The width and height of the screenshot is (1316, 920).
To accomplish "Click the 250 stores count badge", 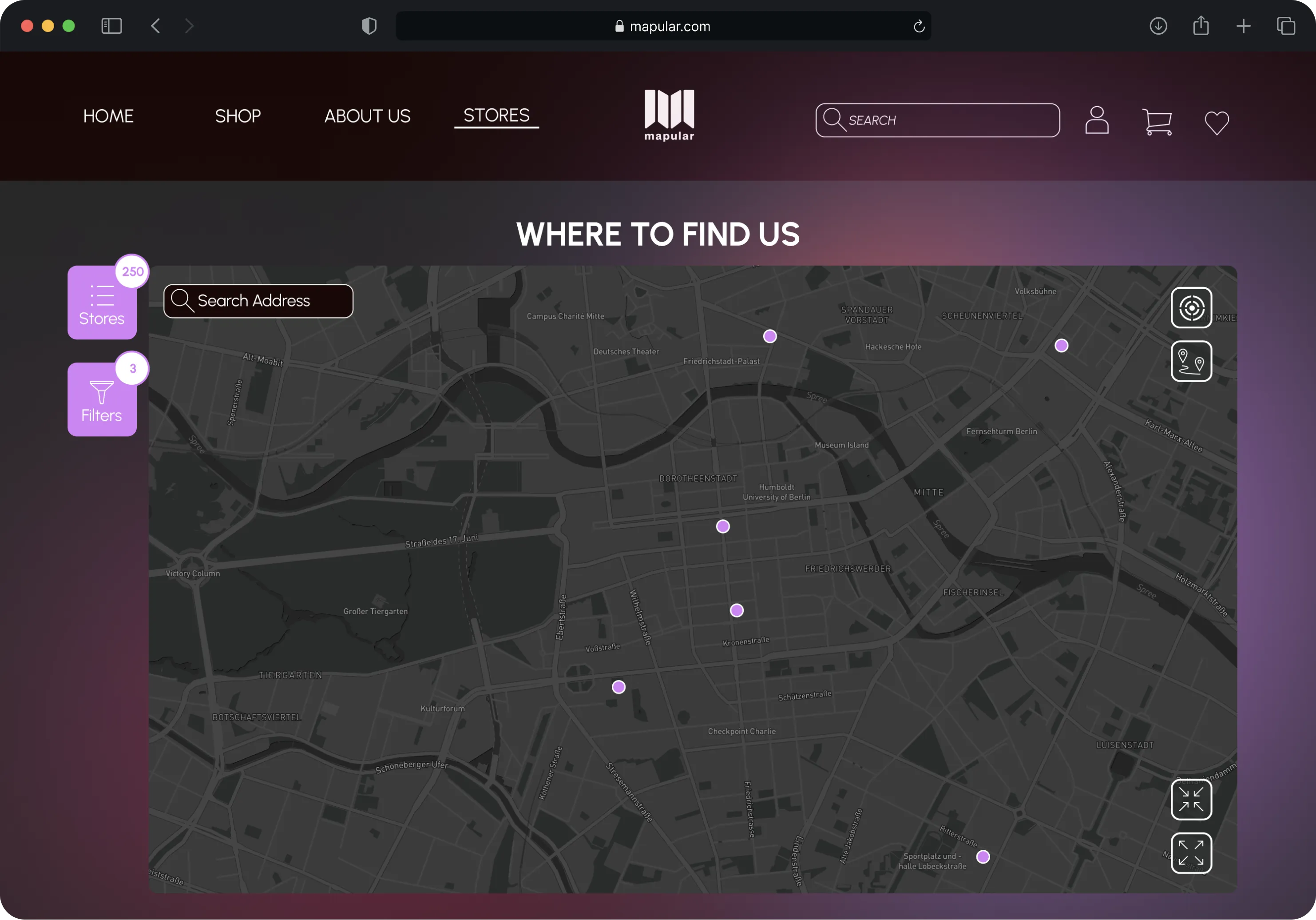I will click(132, 271).
